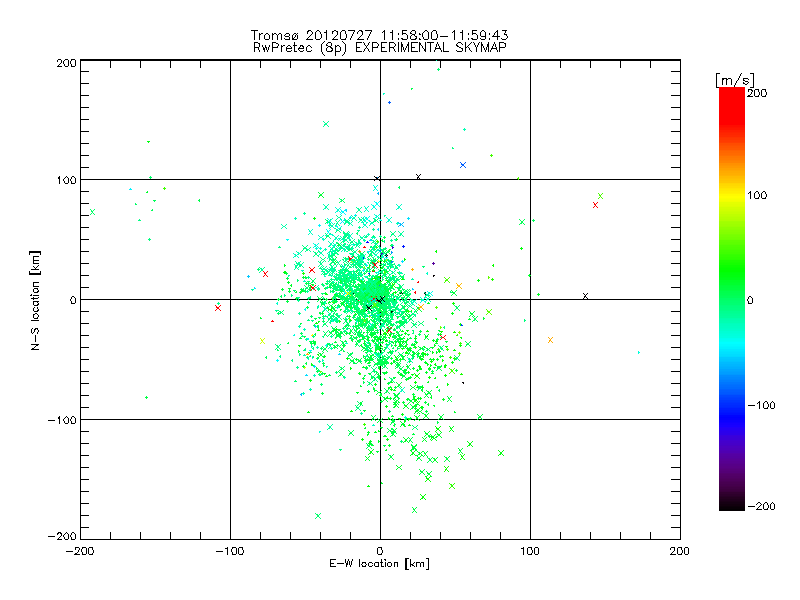800x600 pixels.
Task: Click the 'N-S location [km]' axis label
Action: [35, 301]
